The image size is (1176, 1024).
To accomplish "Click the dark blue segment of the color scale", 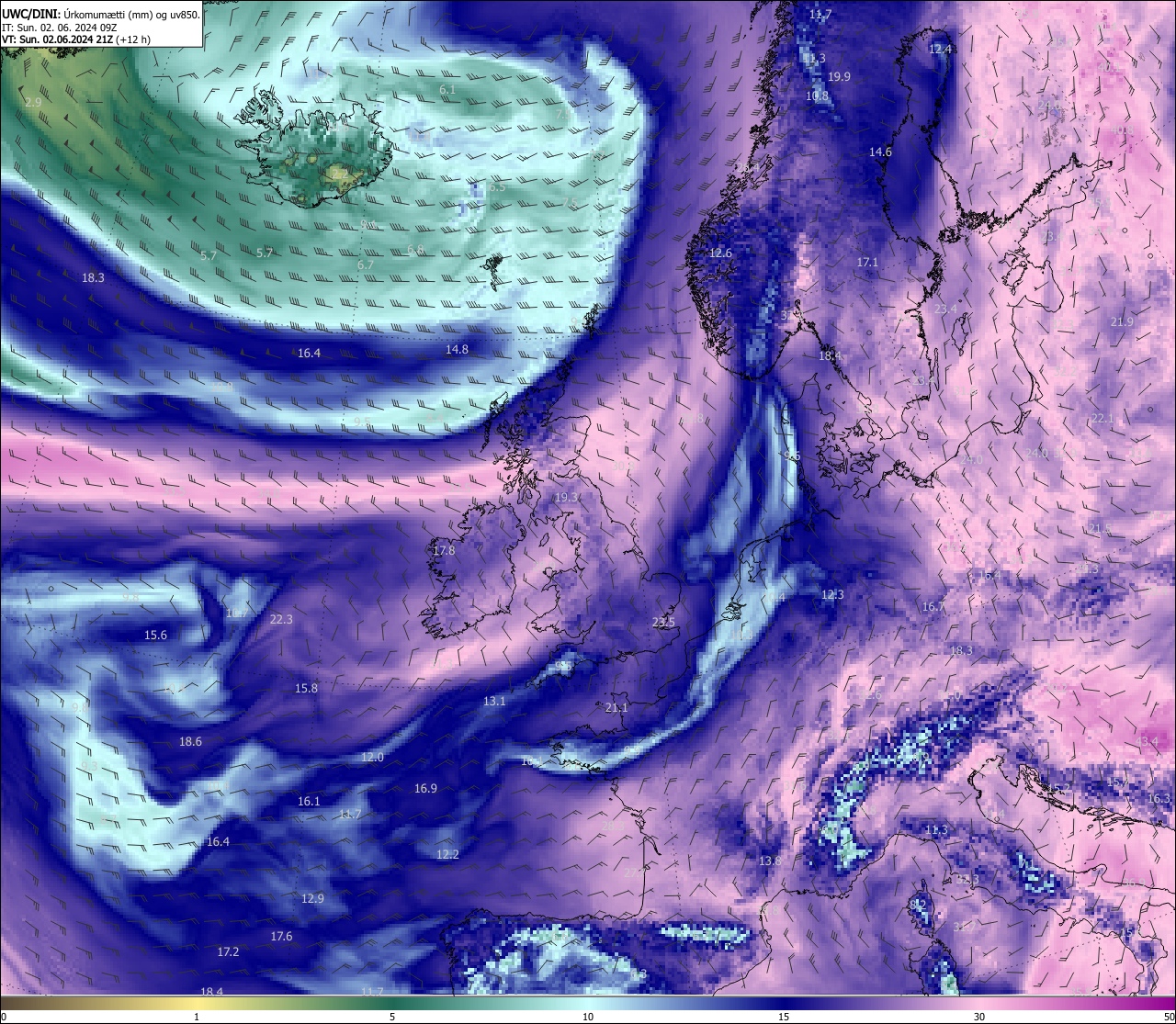I will click(x=784, y=1003).
